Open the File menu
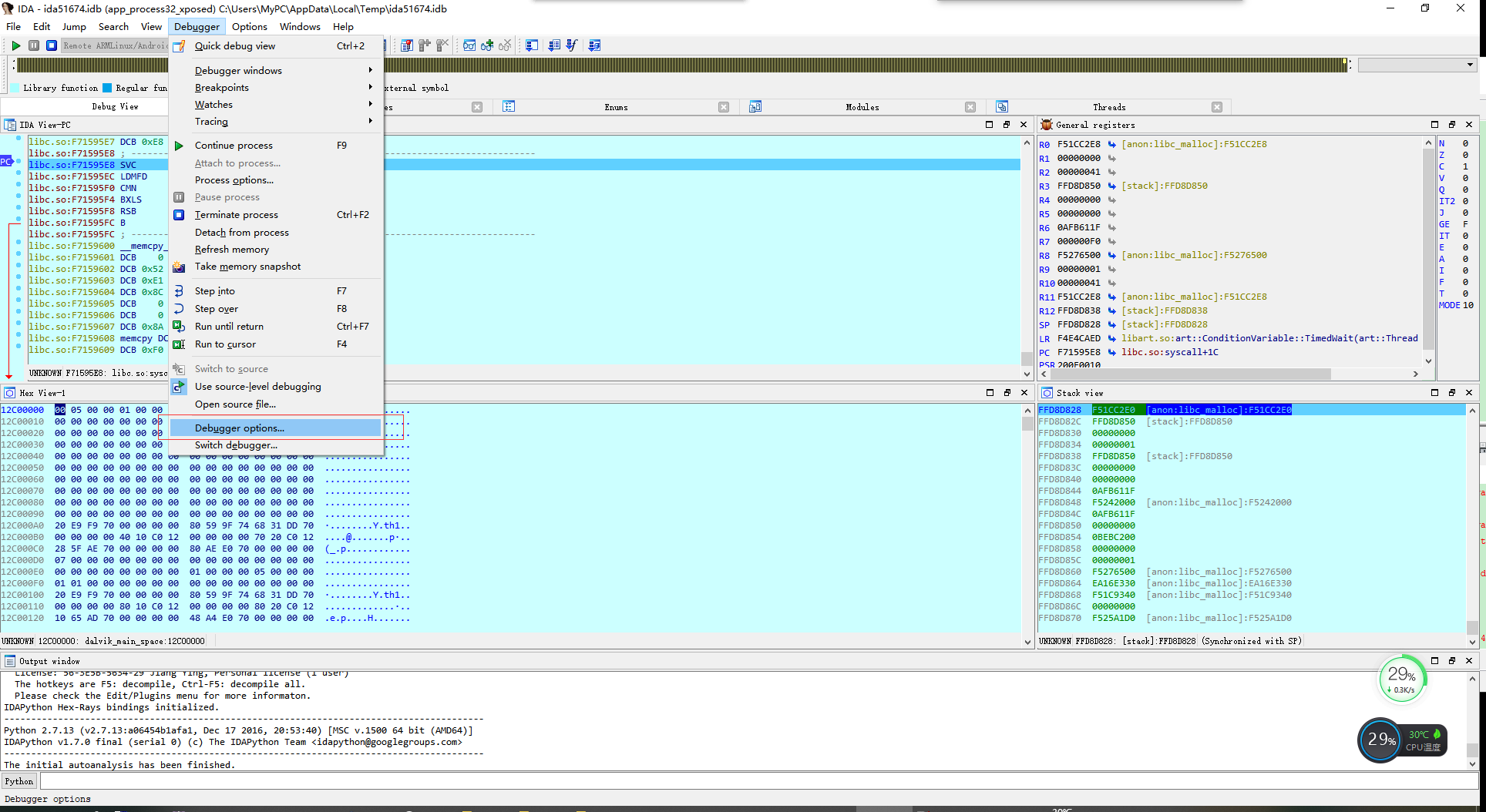The height and width of the screenshot is (812, 1486). [x=14, y=26]
